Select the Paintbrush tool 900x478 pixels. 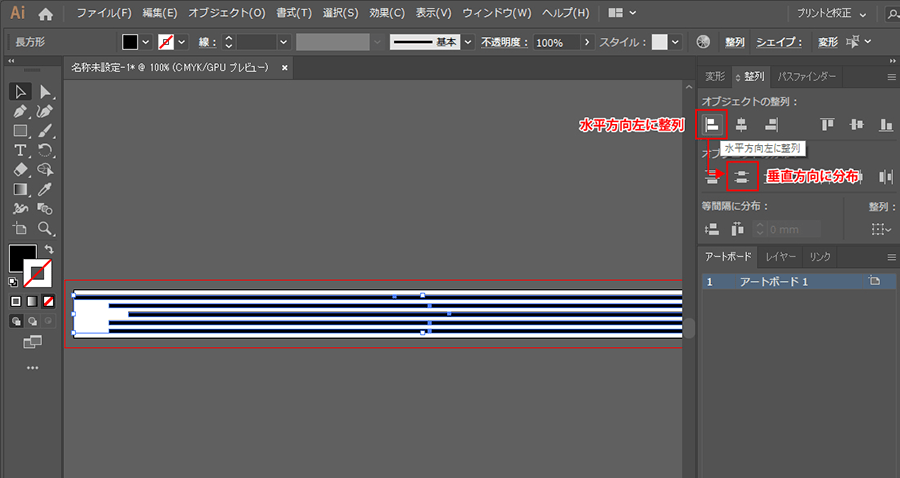pos(45,131)
